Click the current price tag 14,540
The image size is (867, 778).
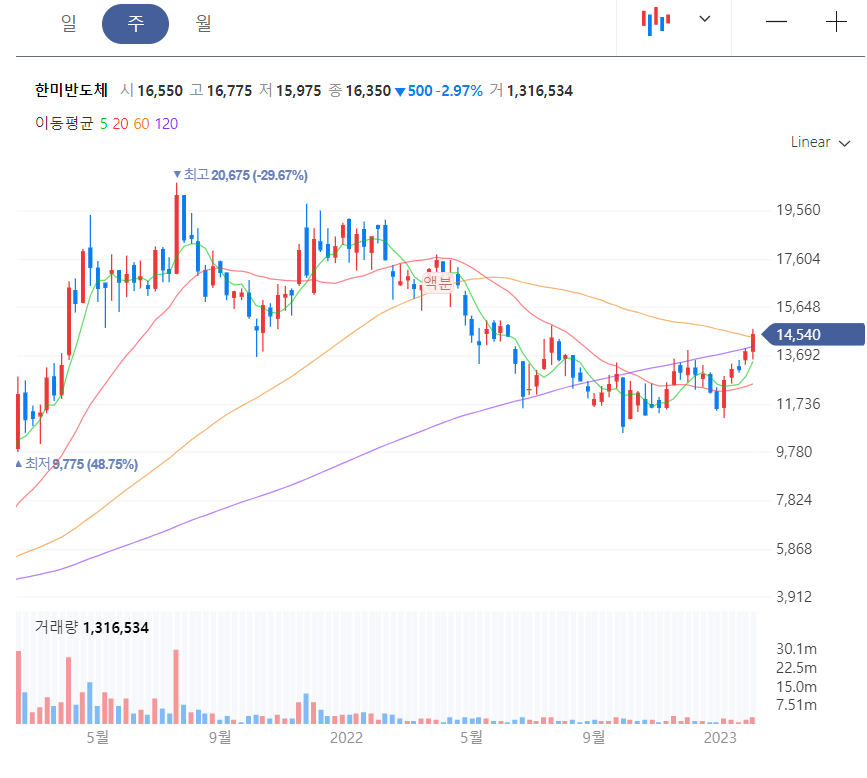coord(813,335)
